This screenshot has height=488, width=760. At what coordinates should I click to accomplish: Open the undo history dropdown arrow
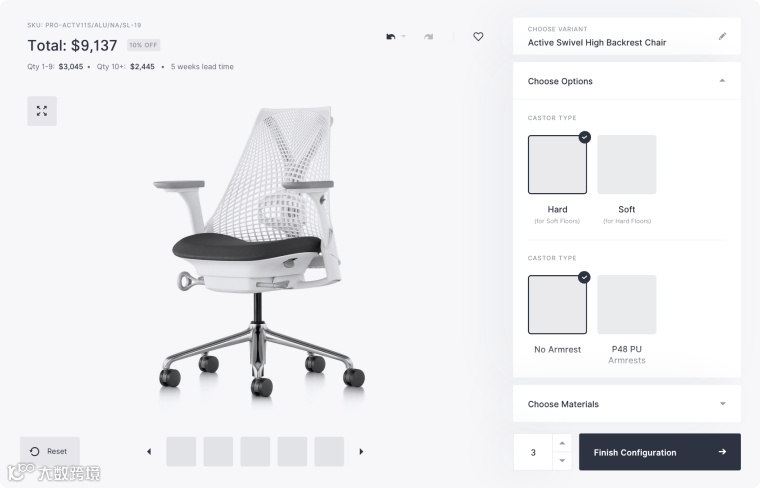(x=403, y=36)
